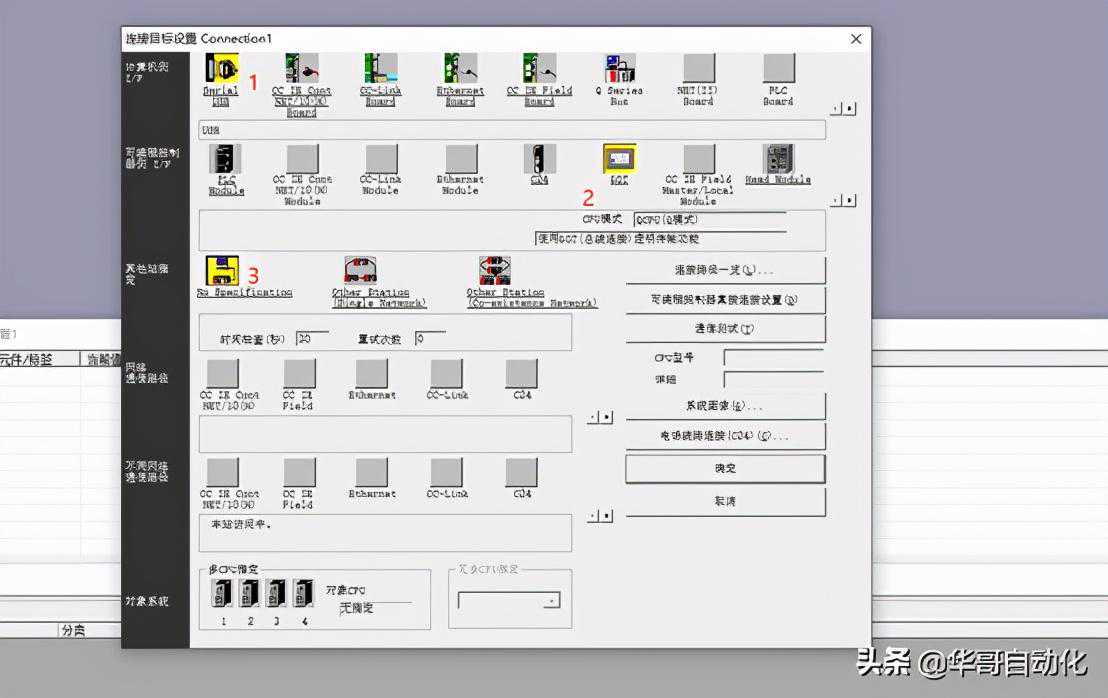Click the time-out seconds input field

(311, 339)
